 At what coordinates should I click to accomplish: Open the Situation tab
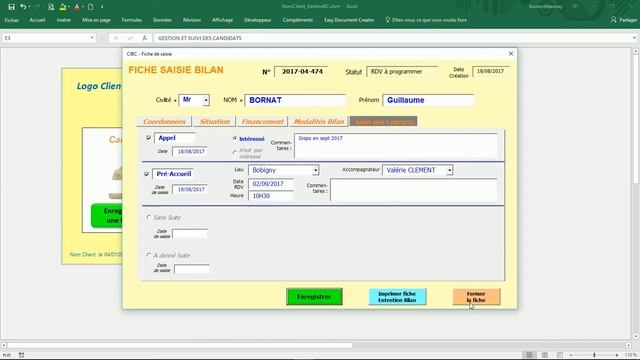(x=215, y=121)
